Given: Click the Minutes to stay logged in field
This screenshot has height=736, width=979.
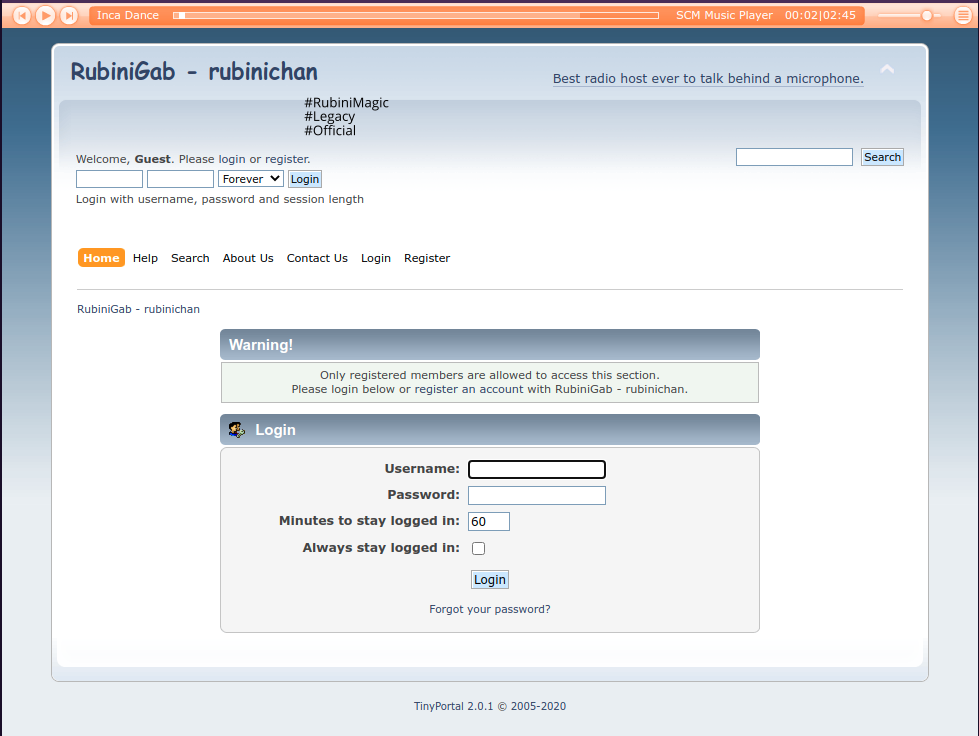Looking at the screenshot, I should pos(489,521).
